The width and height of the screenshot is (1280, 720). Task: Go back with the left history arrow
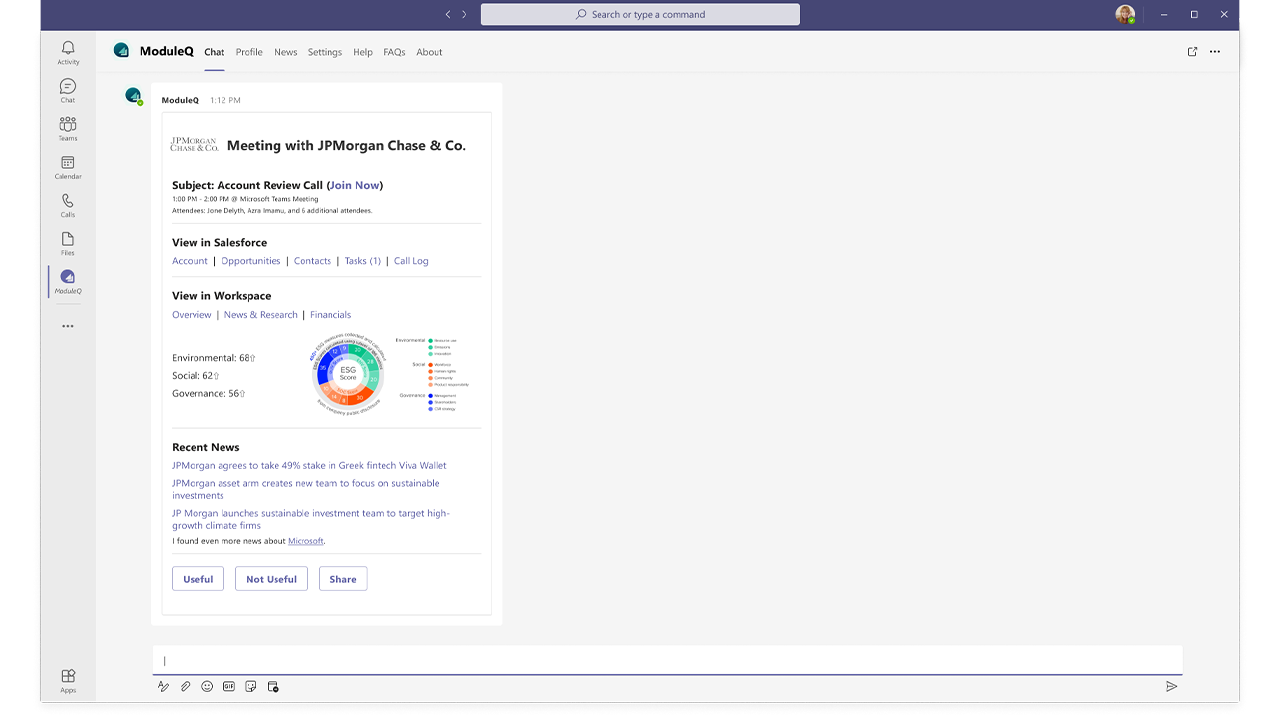[x=448, y=14]
